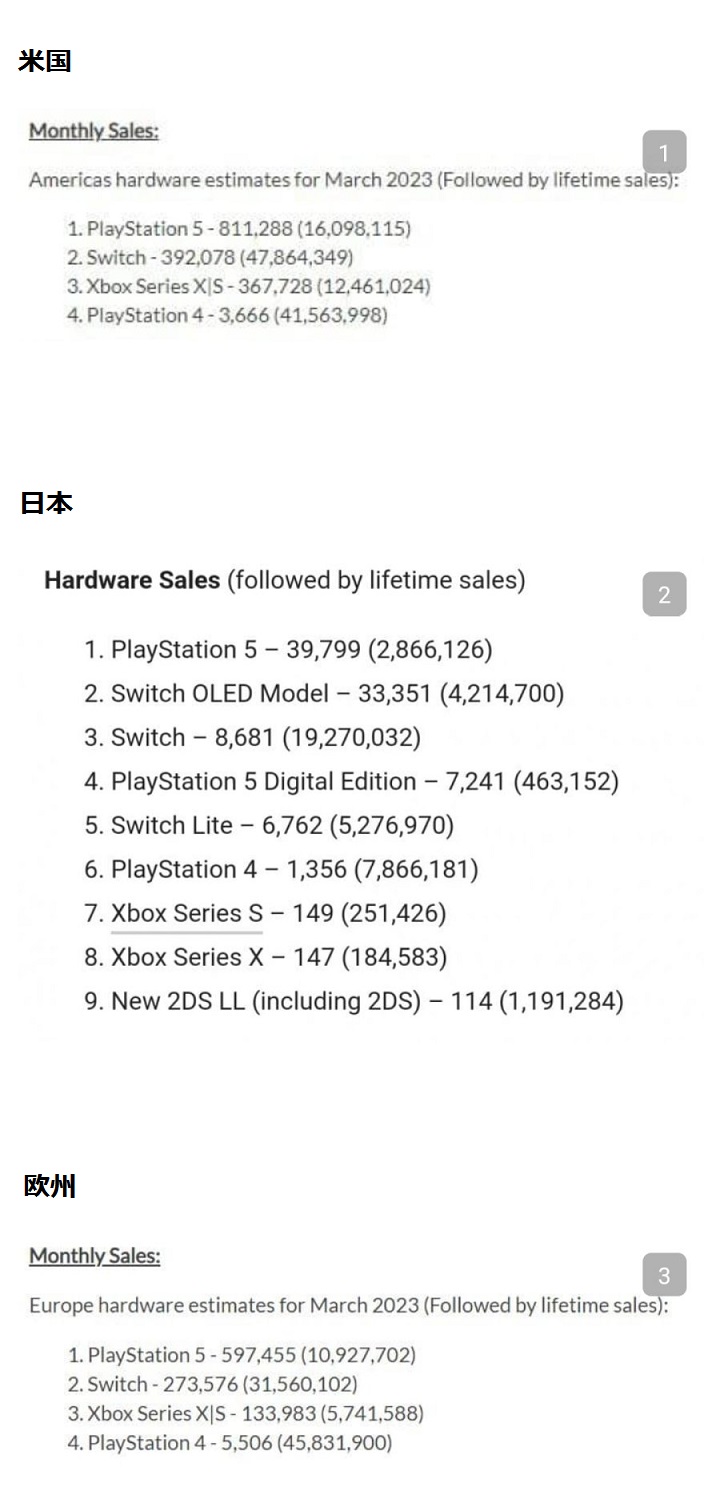Click PlayStation 5 - 597,455 Europe entry
The width and height of the screenshot is (720, 1503).
(x=251, y=1355)
